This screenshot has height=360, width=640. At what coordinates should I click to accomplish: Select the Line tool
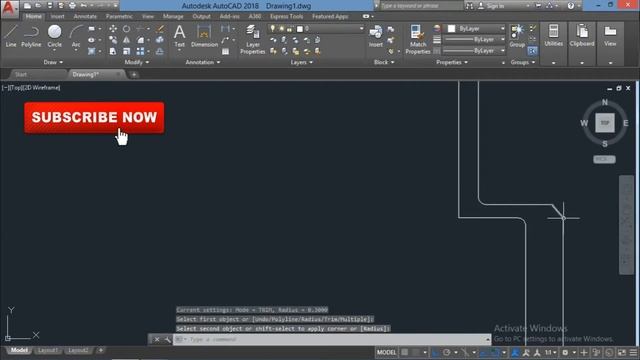click(x=11, y=36)
